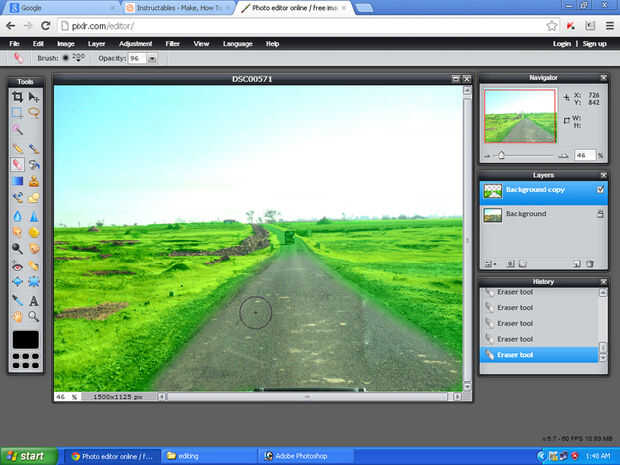Select the Color Replace tool
Viewport: 620px width, 465px height.
(x=17, y=198)
